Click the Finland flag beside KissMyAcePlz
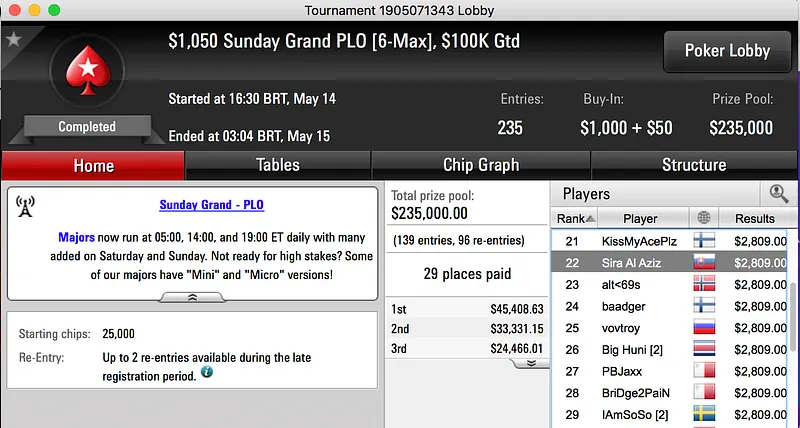 point(704,241)
